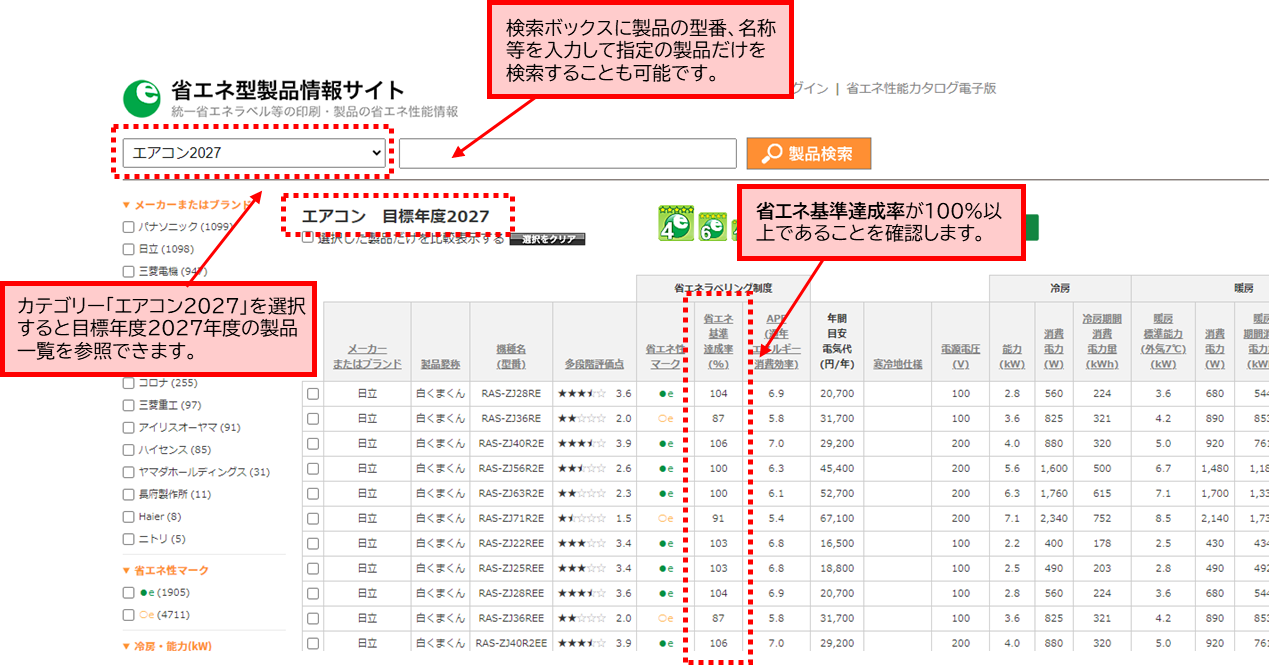Sort by 年間目安電気代 column header
This screenshot has height=665, width=1269.
pyautogui.click(x=836, y=341)
